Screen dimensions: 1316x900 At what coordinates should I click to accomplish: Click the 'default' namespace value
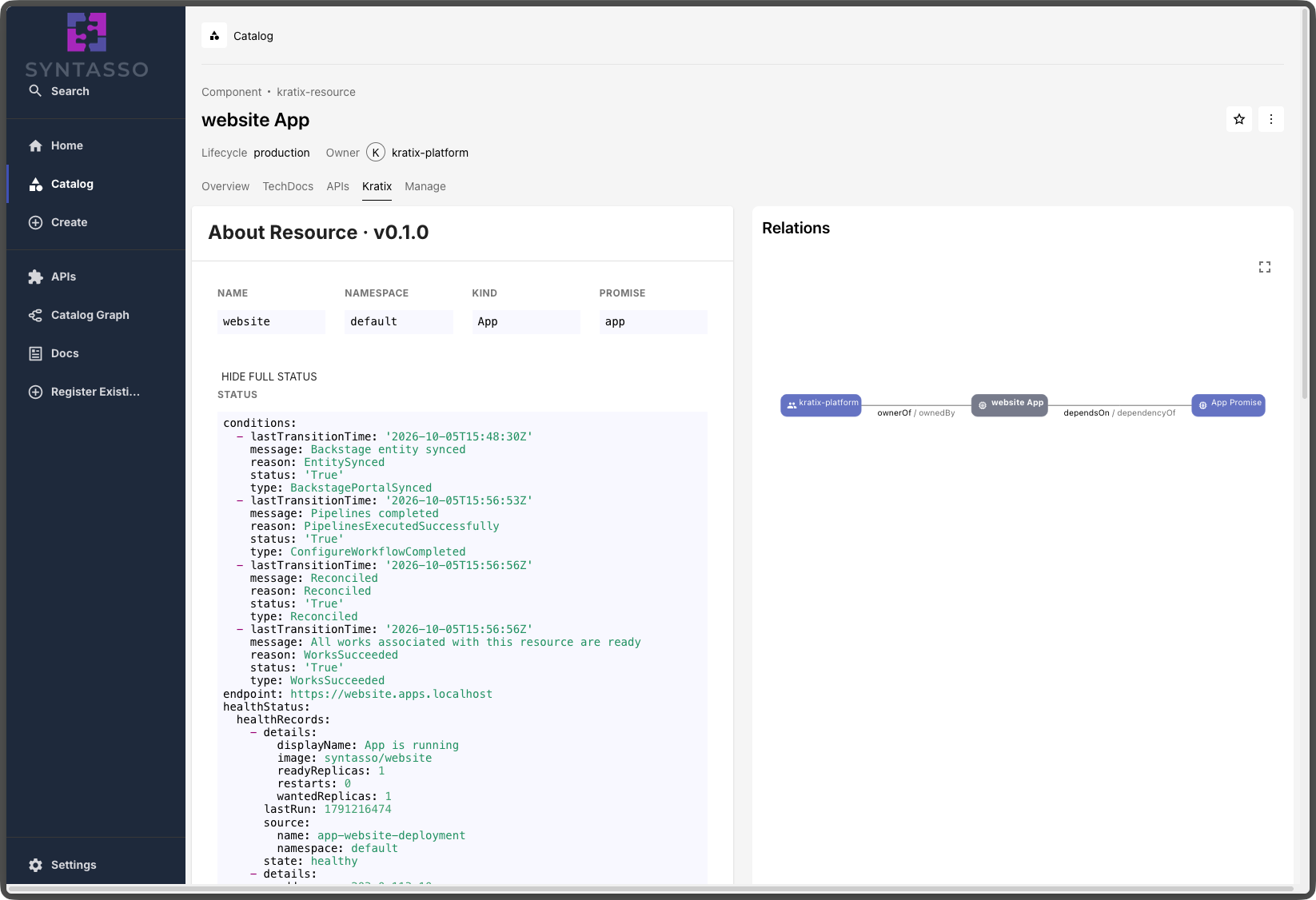coord(398,321)
